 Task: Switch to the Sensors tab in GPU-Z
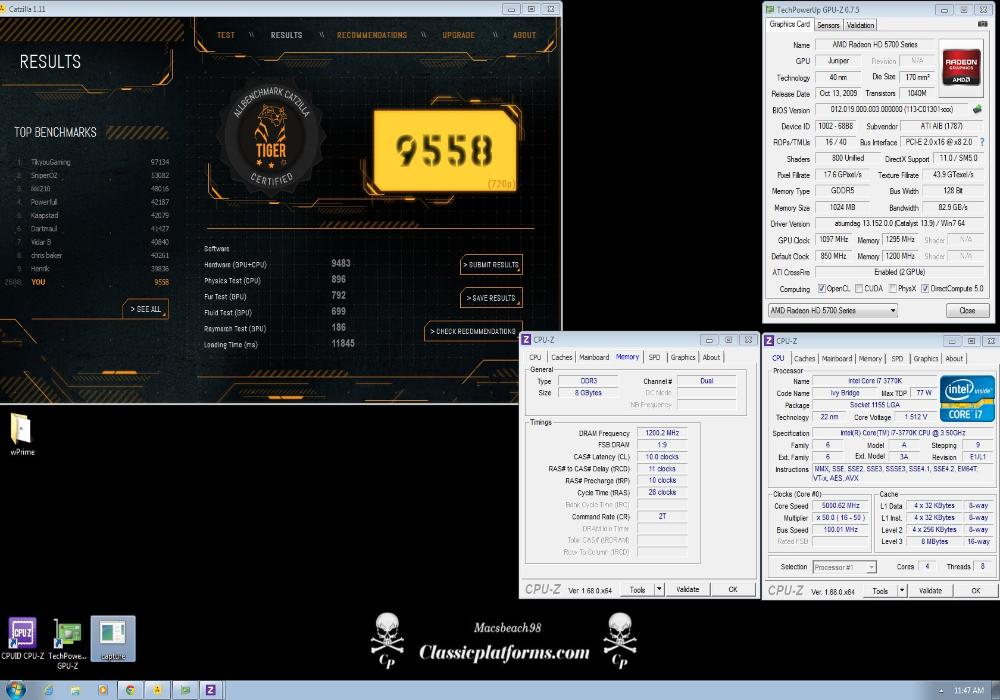[x=828, y=26]
